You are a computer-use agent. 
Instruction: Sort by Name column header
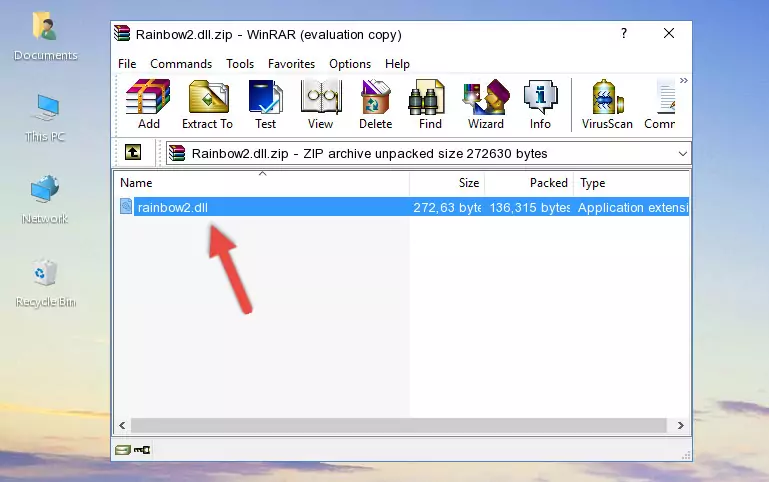(262, 183)
